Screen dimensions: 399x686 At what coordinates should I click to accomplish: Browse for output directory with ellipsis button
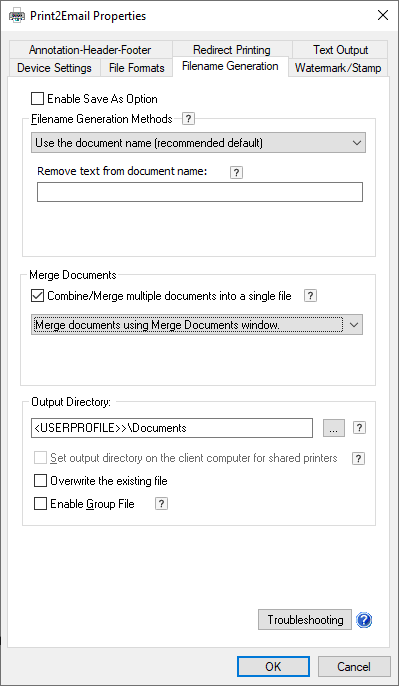click(x=334, y=428)
